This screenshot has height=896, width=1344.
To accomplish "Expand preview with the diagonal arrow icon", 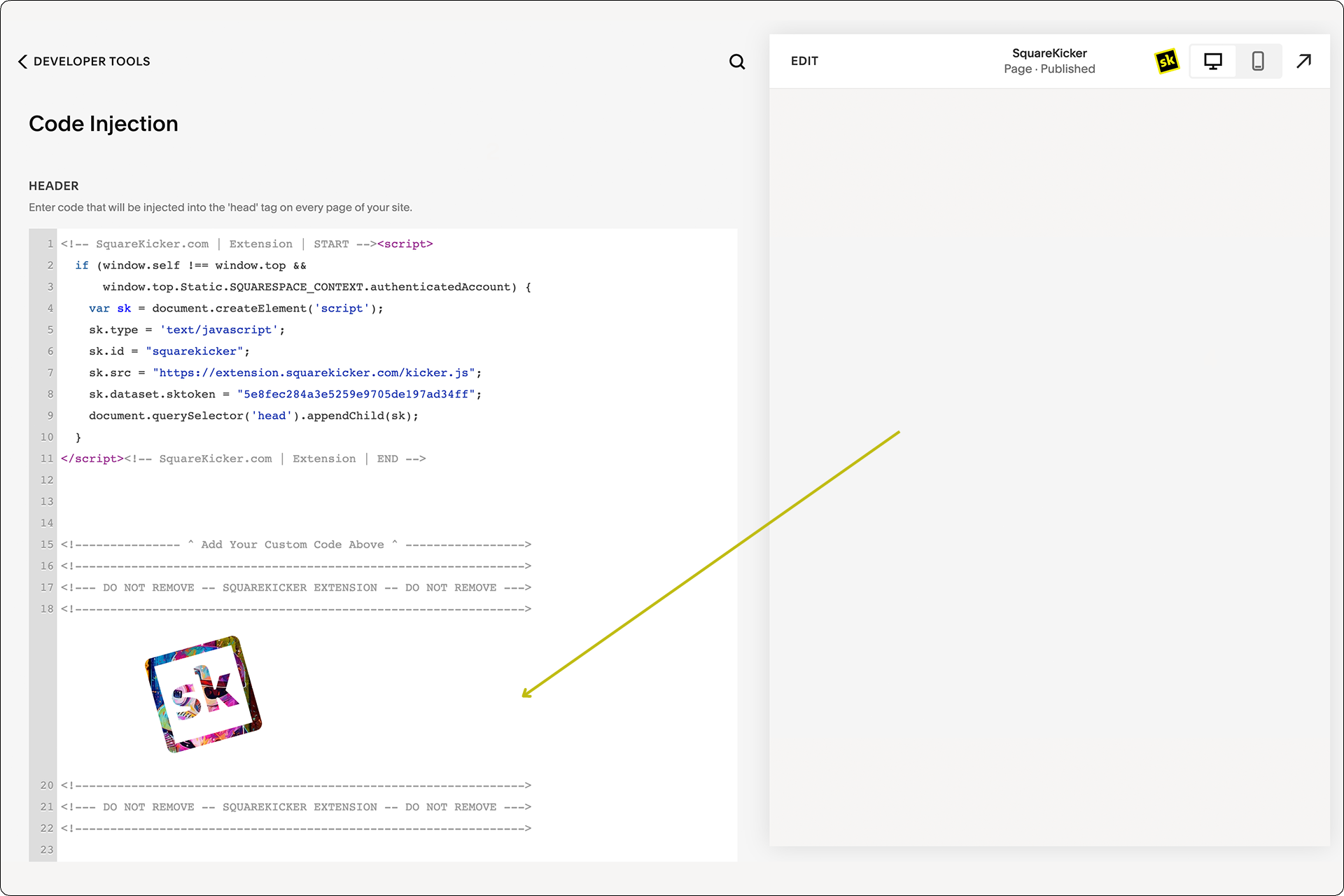I will [1303, 62].
